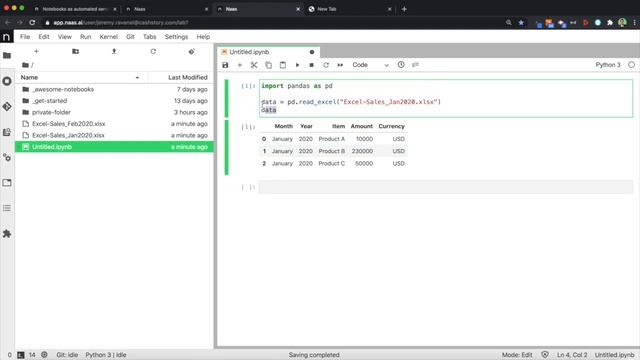Click the Git clone icon in file browser
Image resolution: width=640 pixels, height=360 pixels.
(192, 51)
